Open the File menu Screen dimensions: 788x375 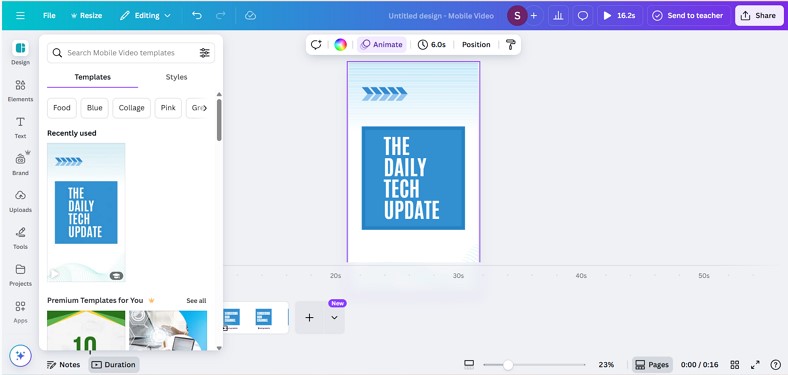[x=49, y=16]
